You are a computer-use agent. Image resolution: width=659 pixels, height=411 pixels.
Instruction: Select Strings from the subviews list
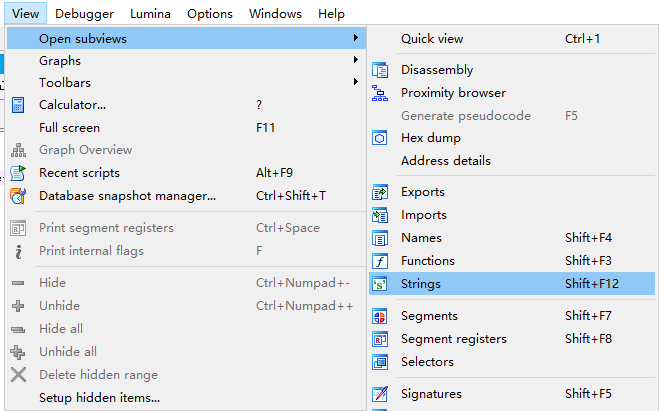tap(421, 284)
